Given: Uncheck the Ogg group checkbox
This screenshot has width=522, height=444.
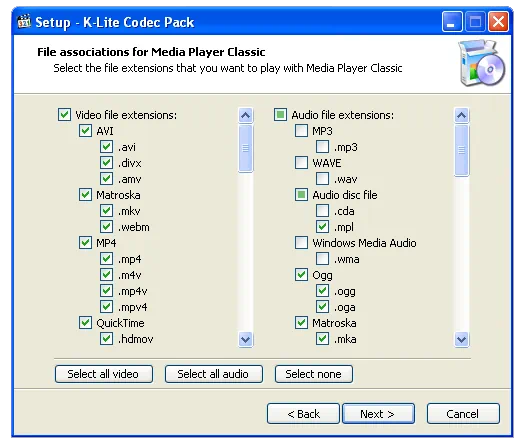Looking at the screenshot, I should coord(301,275).
